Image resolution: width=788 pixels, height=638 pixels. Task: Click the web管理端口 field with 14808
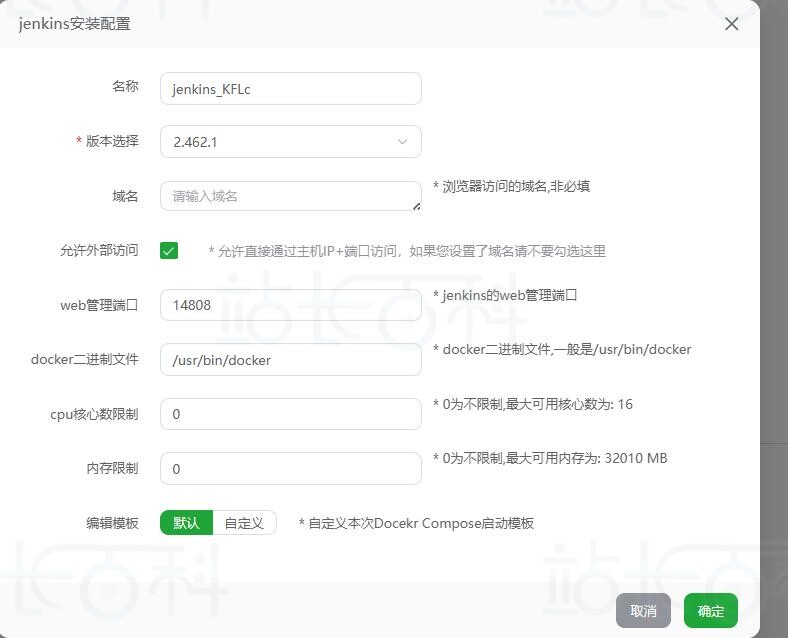tap(290, 305)
